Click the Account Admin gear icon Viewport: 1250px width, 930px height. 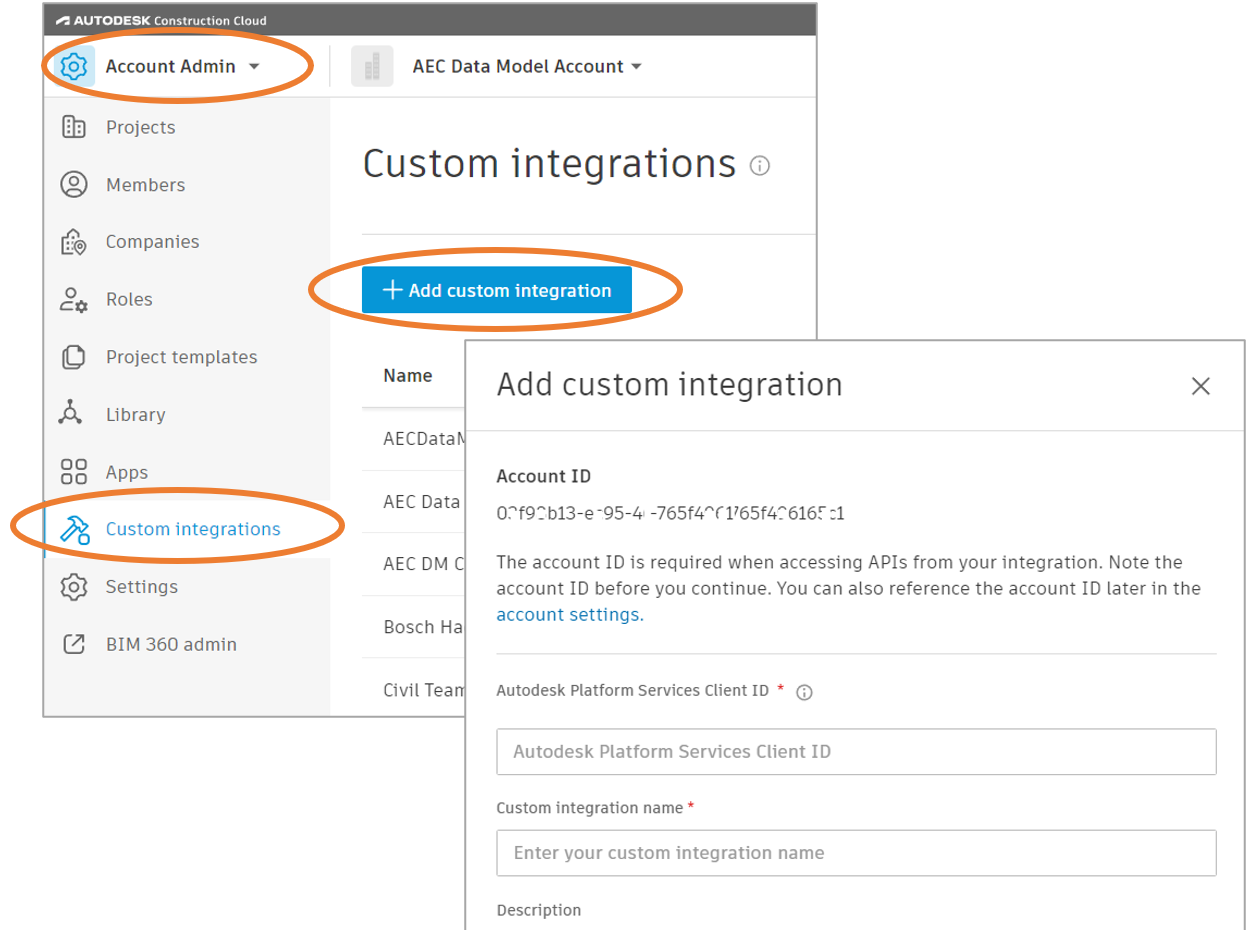tap(74, 67)
